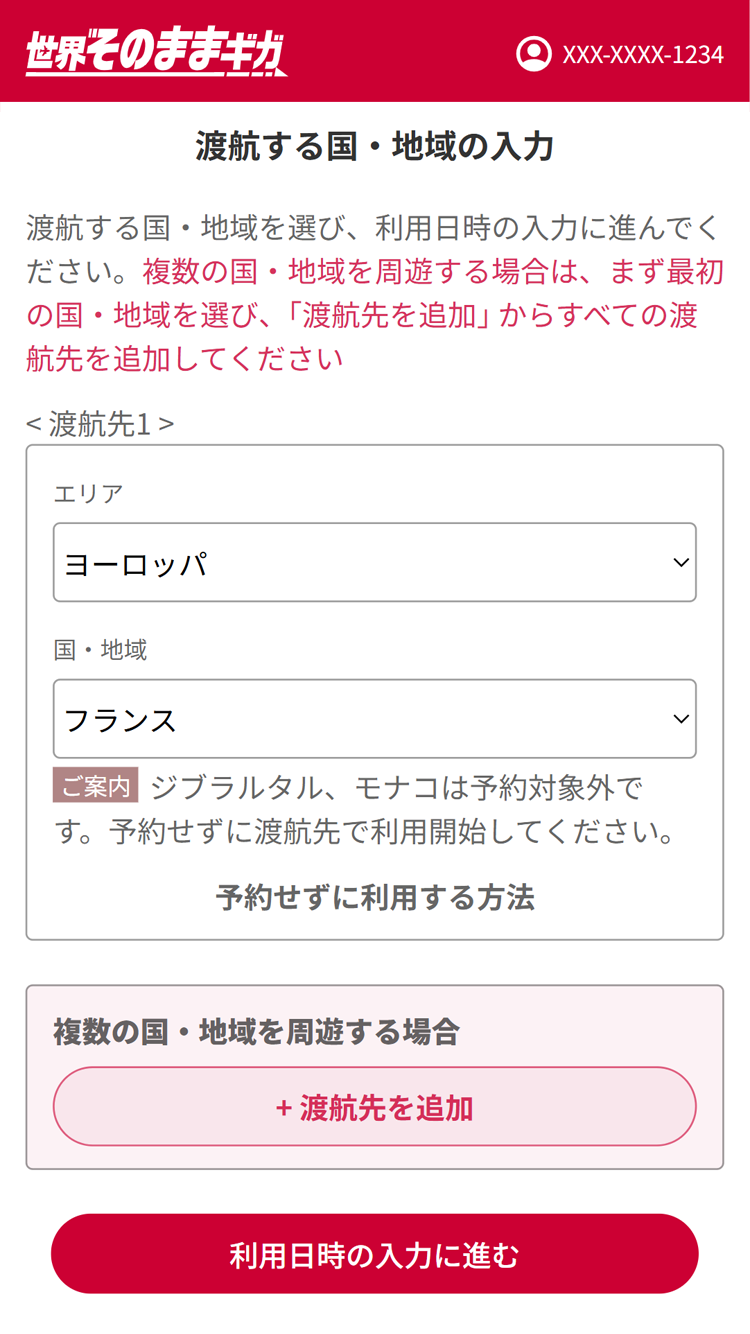
Task: Click inside the destination card for 渡航先1
Action: tap(375, 690)
